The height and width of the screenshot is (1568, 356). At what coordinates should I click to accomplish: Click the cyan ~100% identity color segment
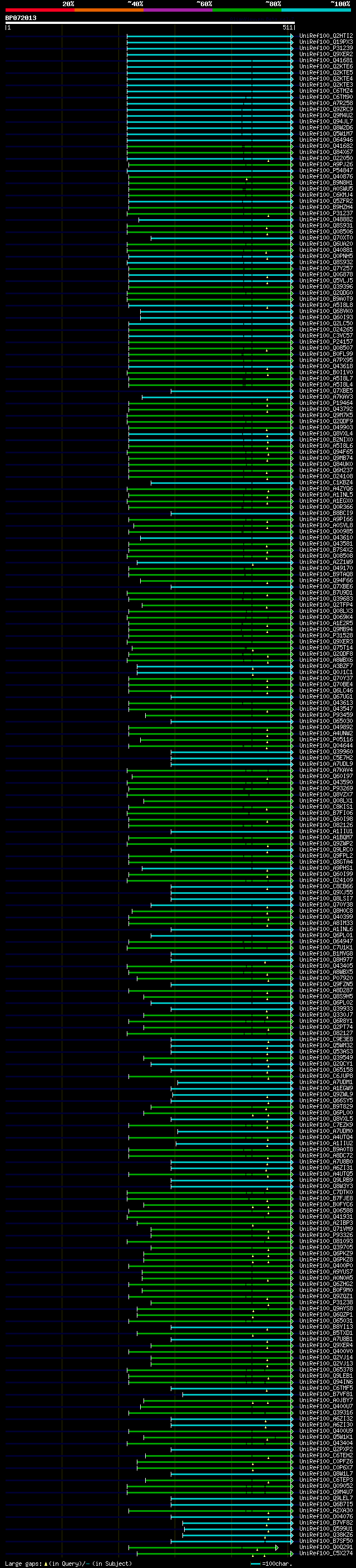pyautogui.click(x=317, y=10)
